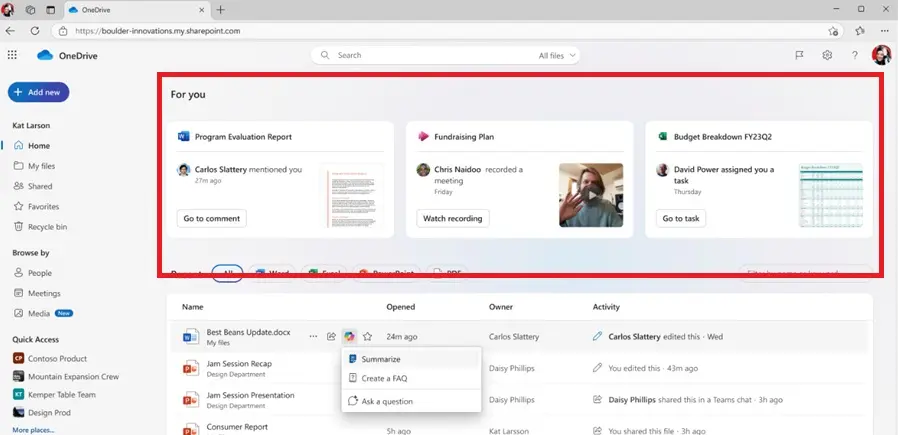Open the Jam Session Presentation file name
898x435 pixels.
tap(250, 395)
